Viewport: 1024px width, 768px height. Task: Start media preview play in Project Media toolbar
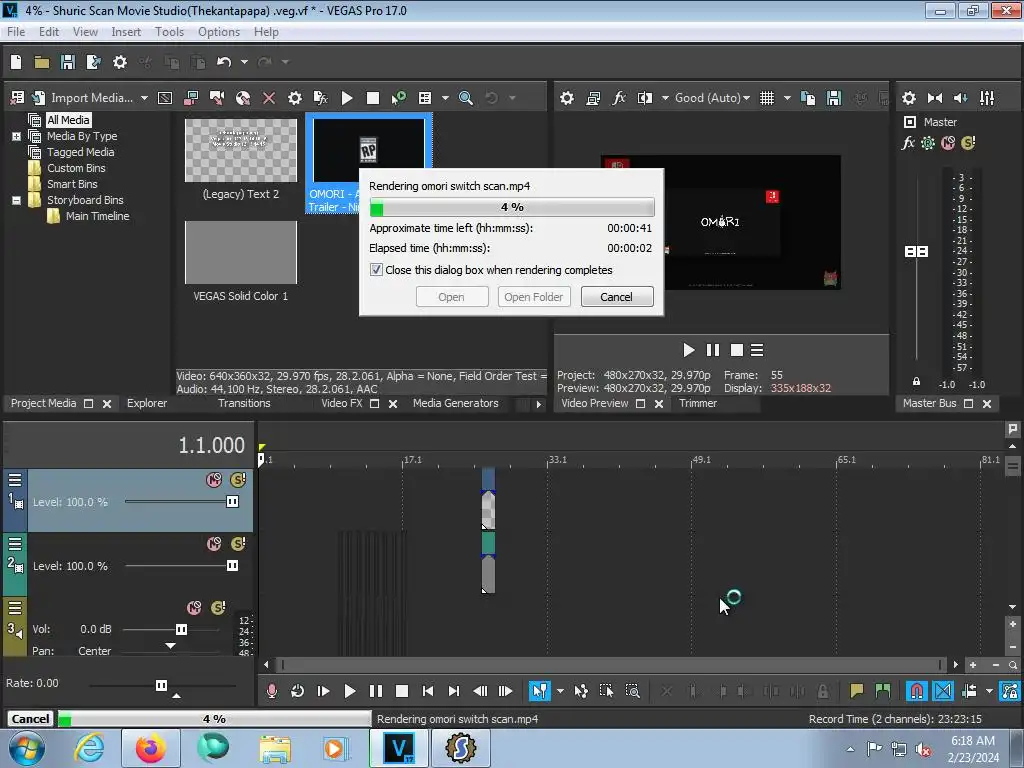(347, 98)
